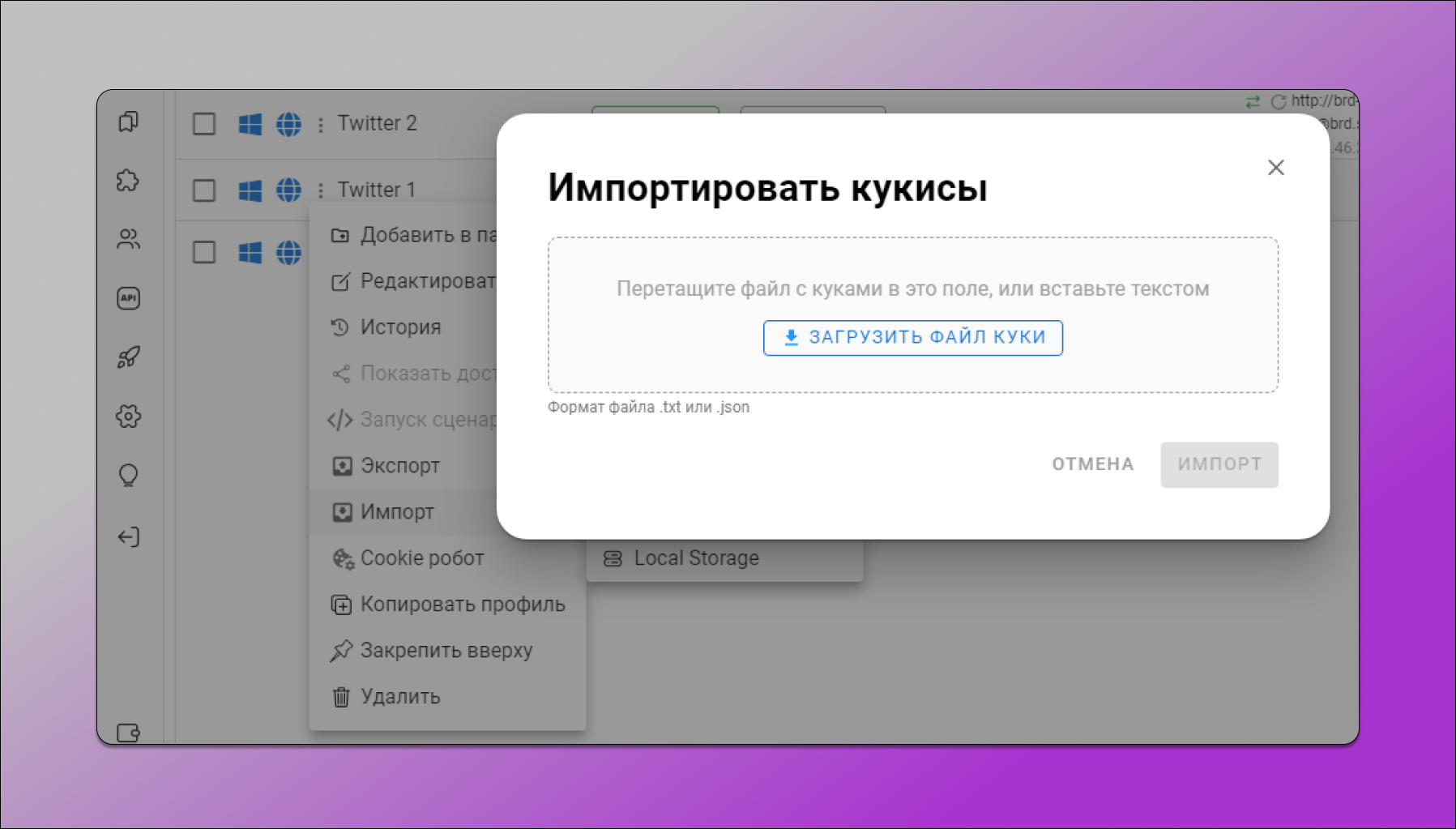
Task: Click the logout arrow icon in sidebar
Action: (128, 536)
